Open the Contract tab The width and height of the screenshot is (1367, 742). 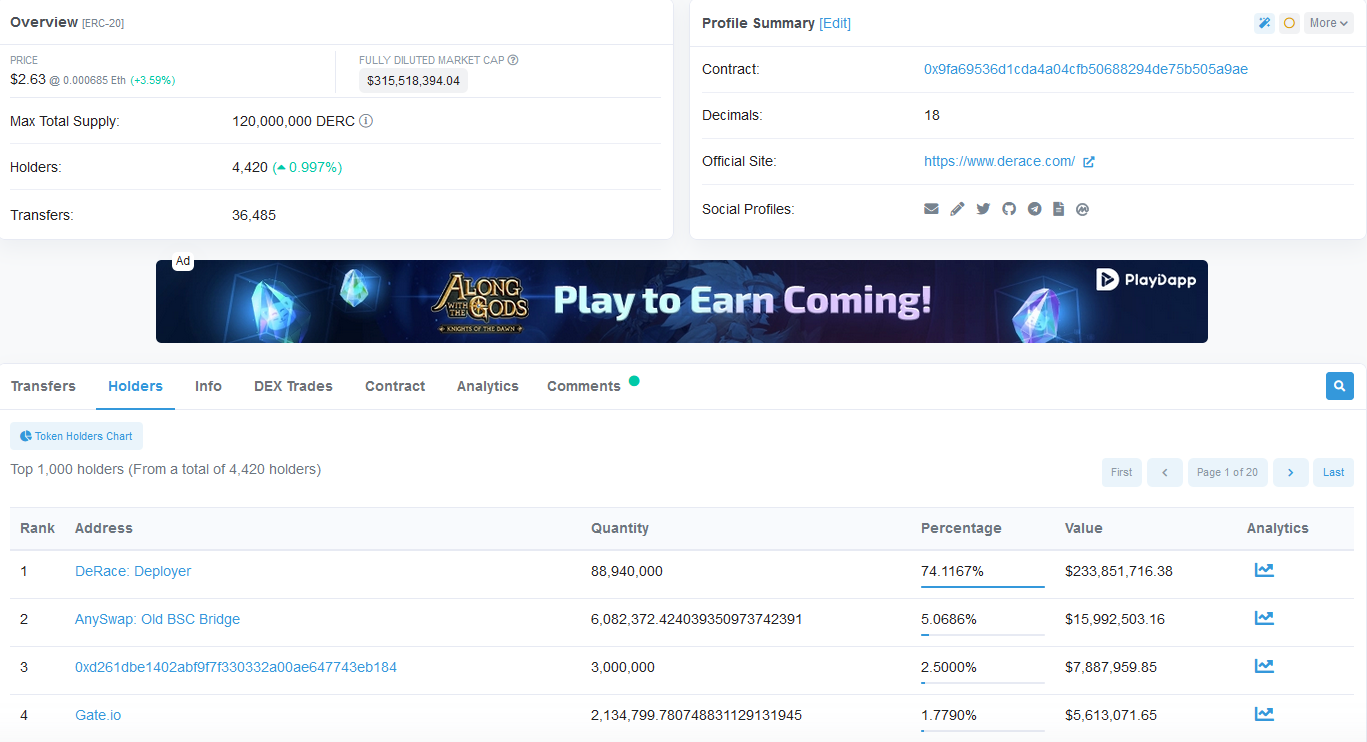point(395,386)
